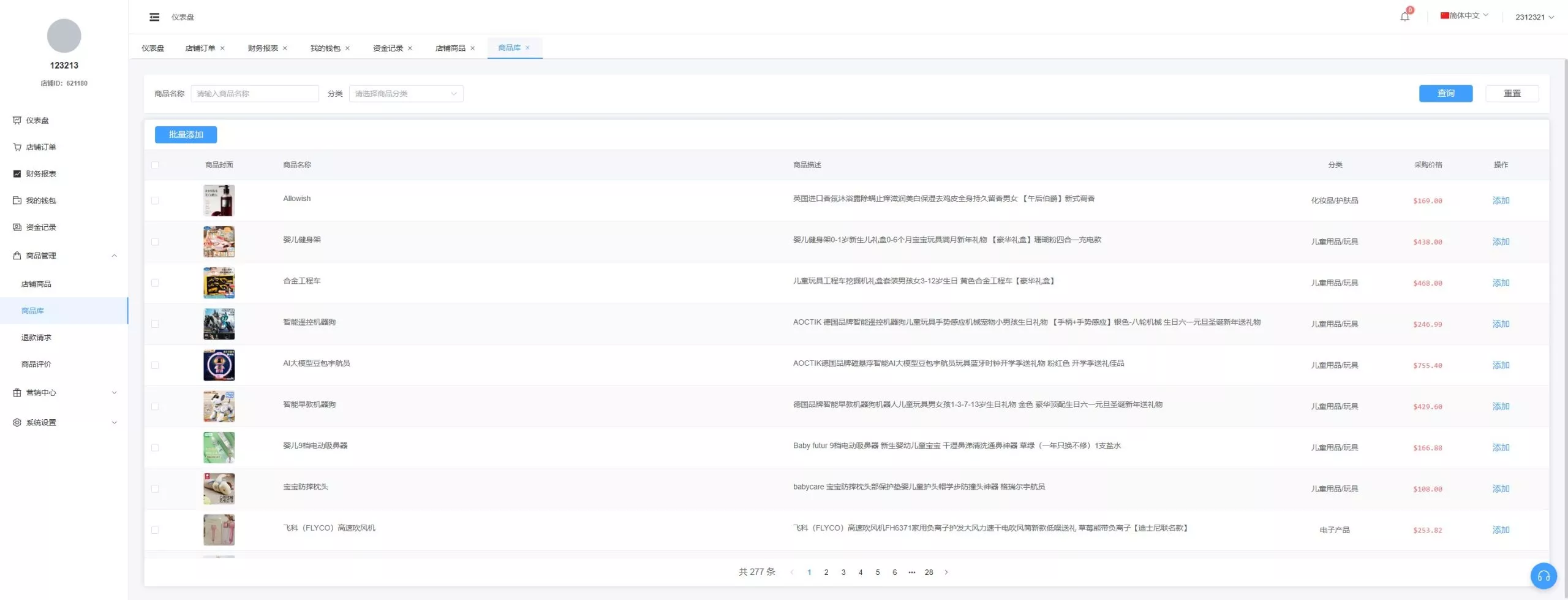This screenshot has height=600, width=1568.
Task: Toggle the select-all checkbox in table header
Action: point(155,165)
